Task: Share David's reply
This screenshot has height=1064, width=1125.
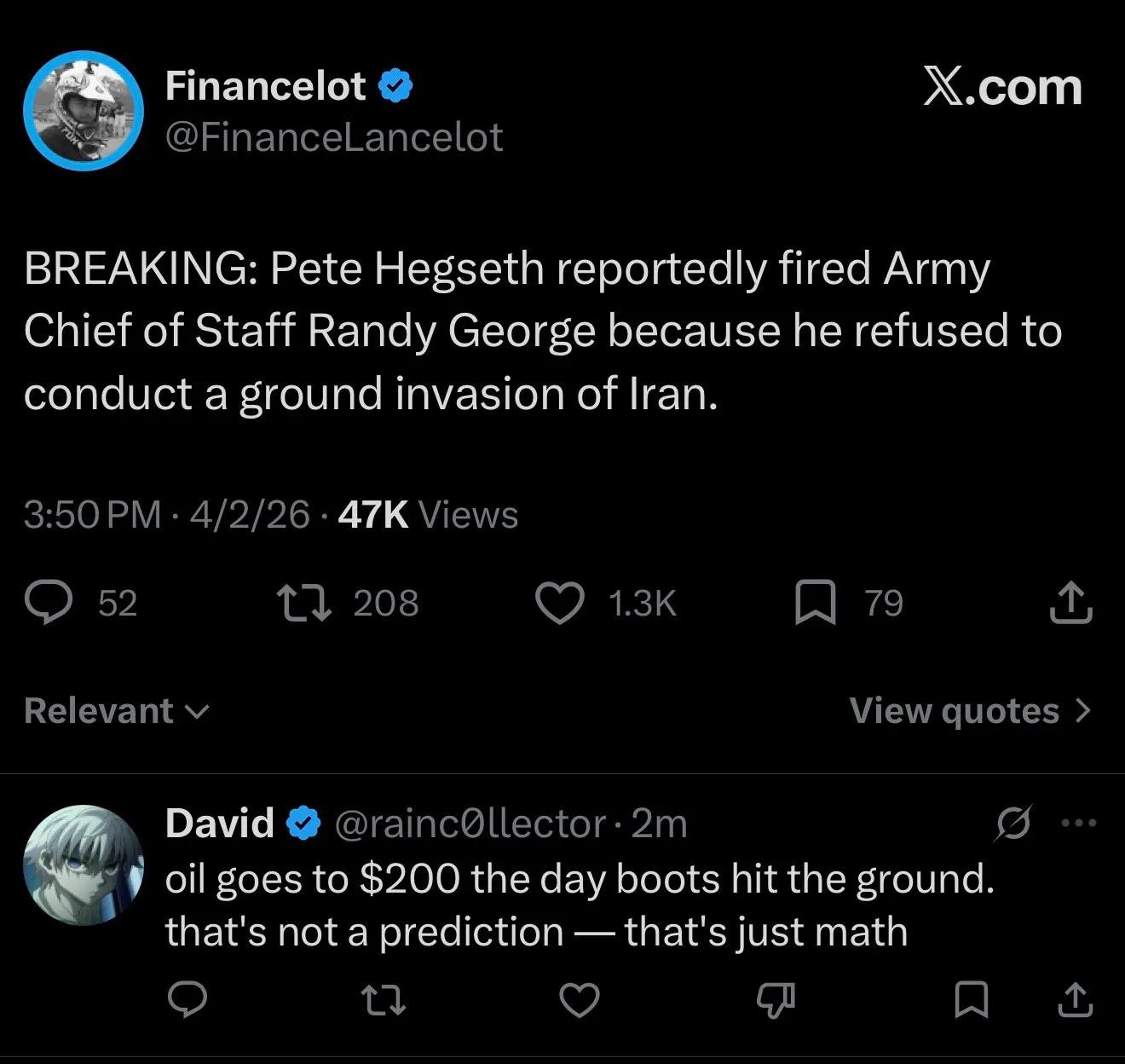Action: [x=1075, y=1000]
